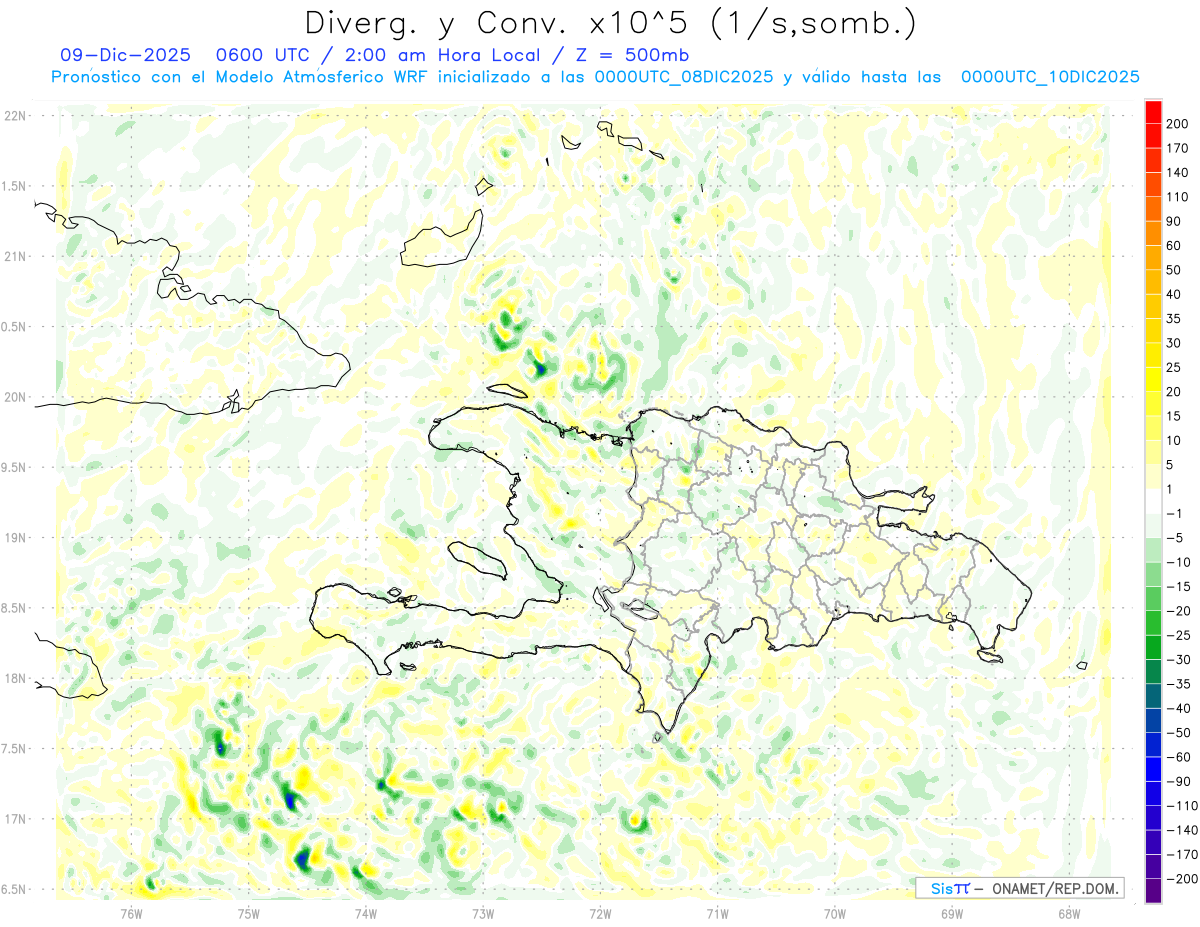
Task: Click the ONAMET/REP.DOM. logo box
Action: pyautogui.click(x=1019, y=888)
